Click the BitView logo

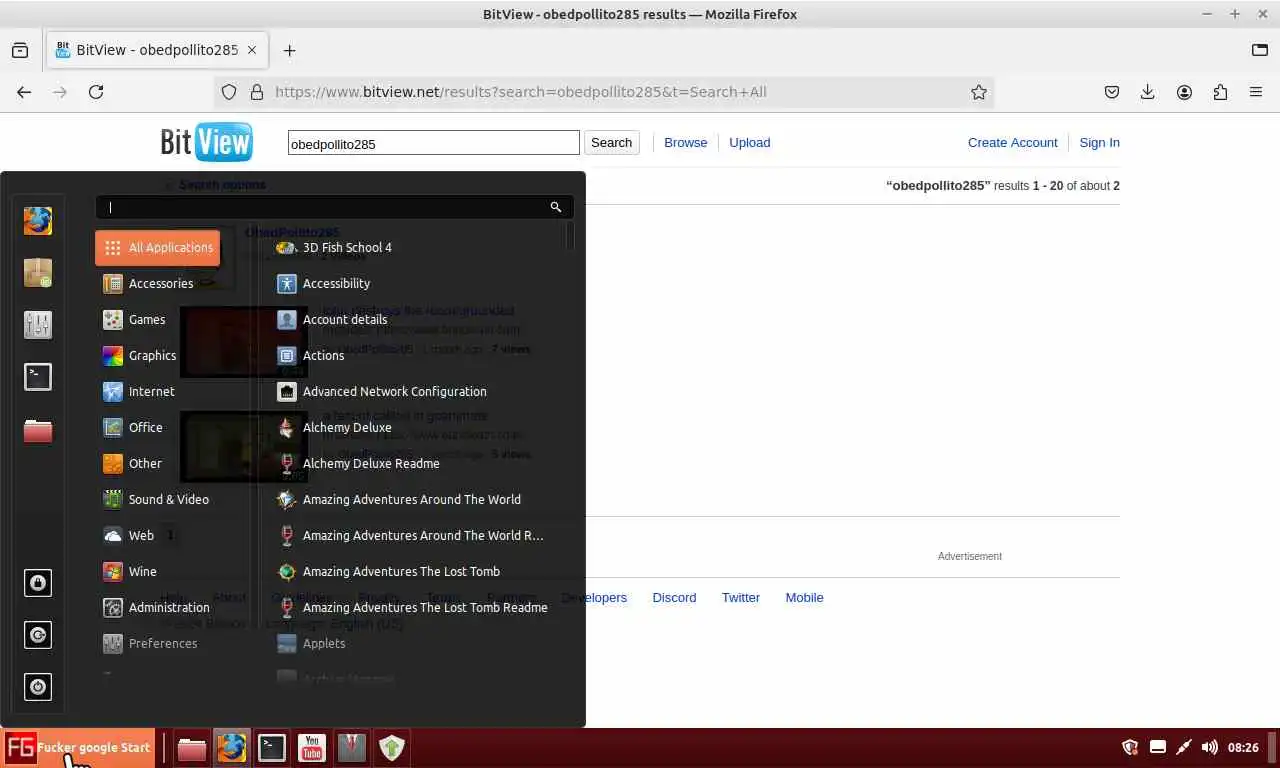[206, 142]
